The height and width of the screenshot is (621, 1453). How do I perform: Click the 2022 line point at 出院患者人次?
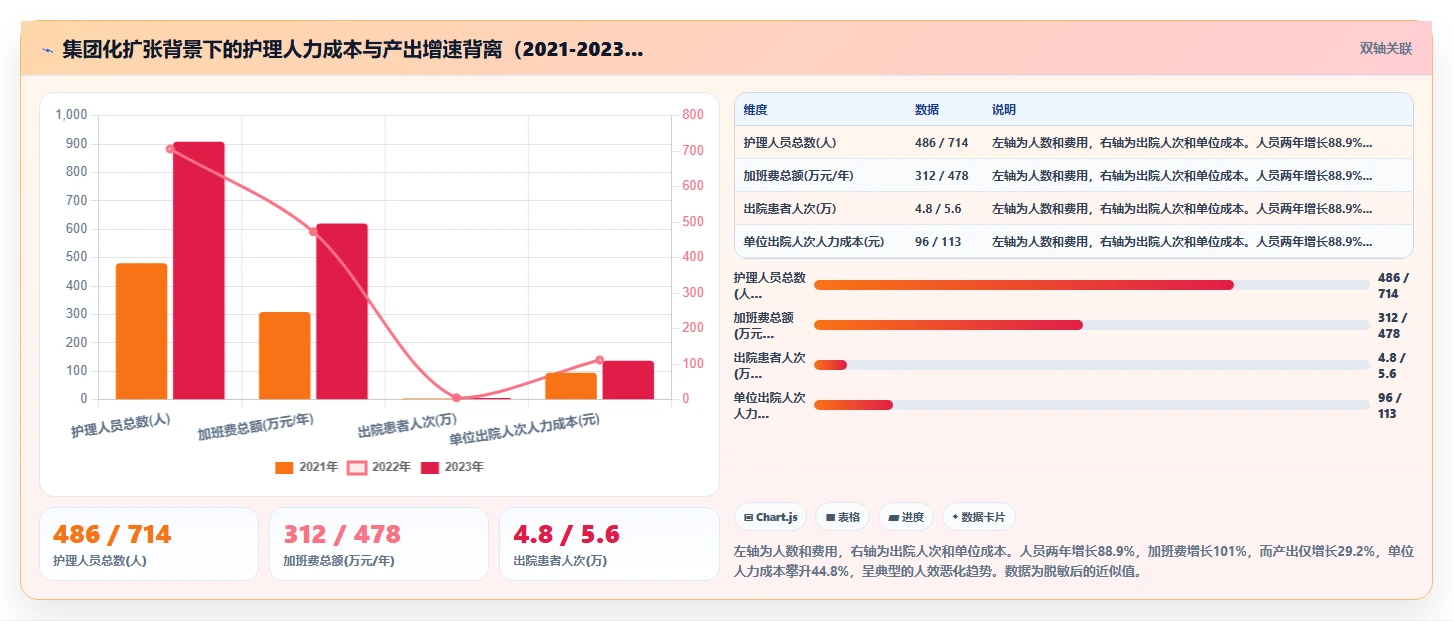click(x=457, y=398)
